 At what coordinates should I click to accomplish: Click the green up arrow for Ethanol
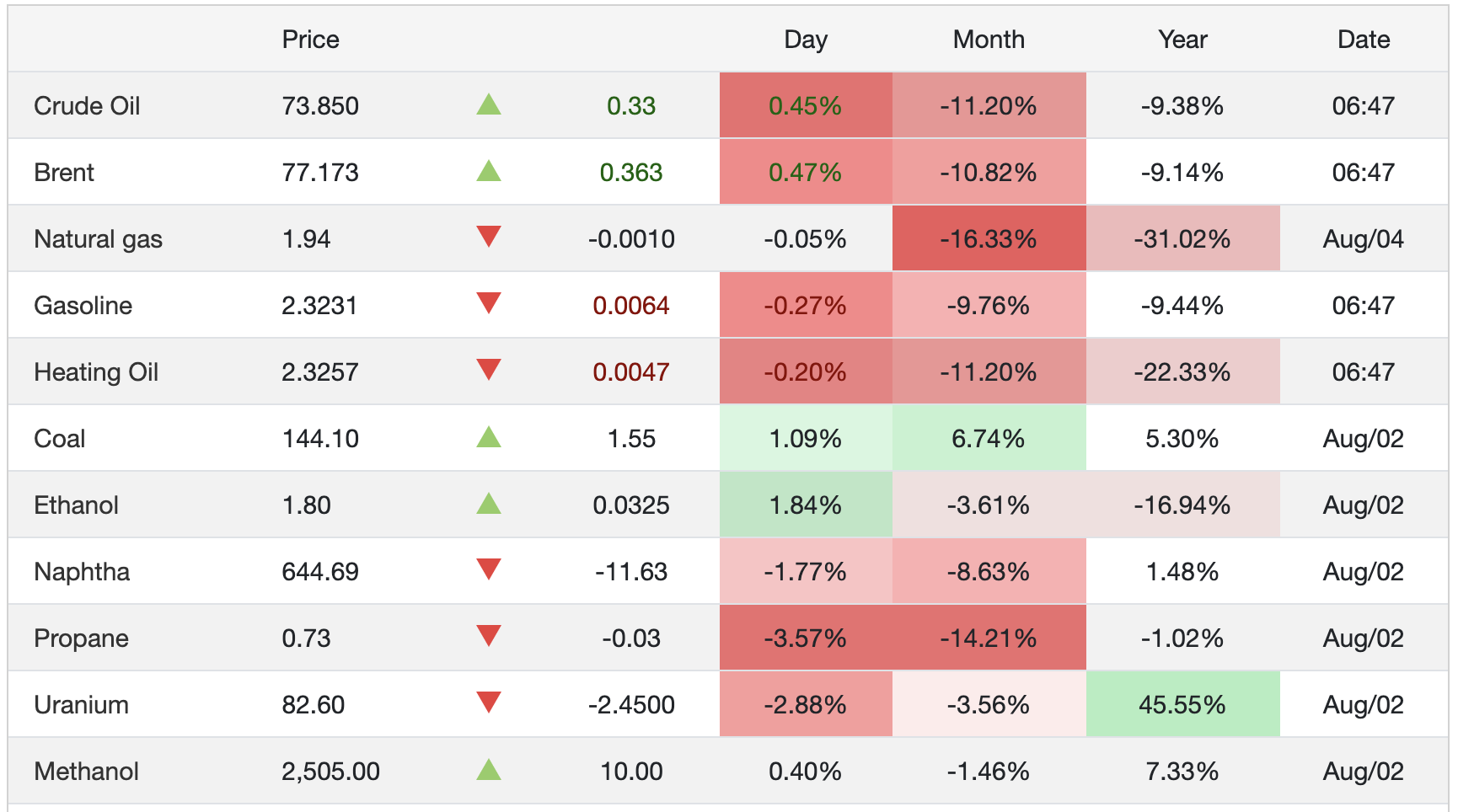pyautogui.click(x=489, y=504)
